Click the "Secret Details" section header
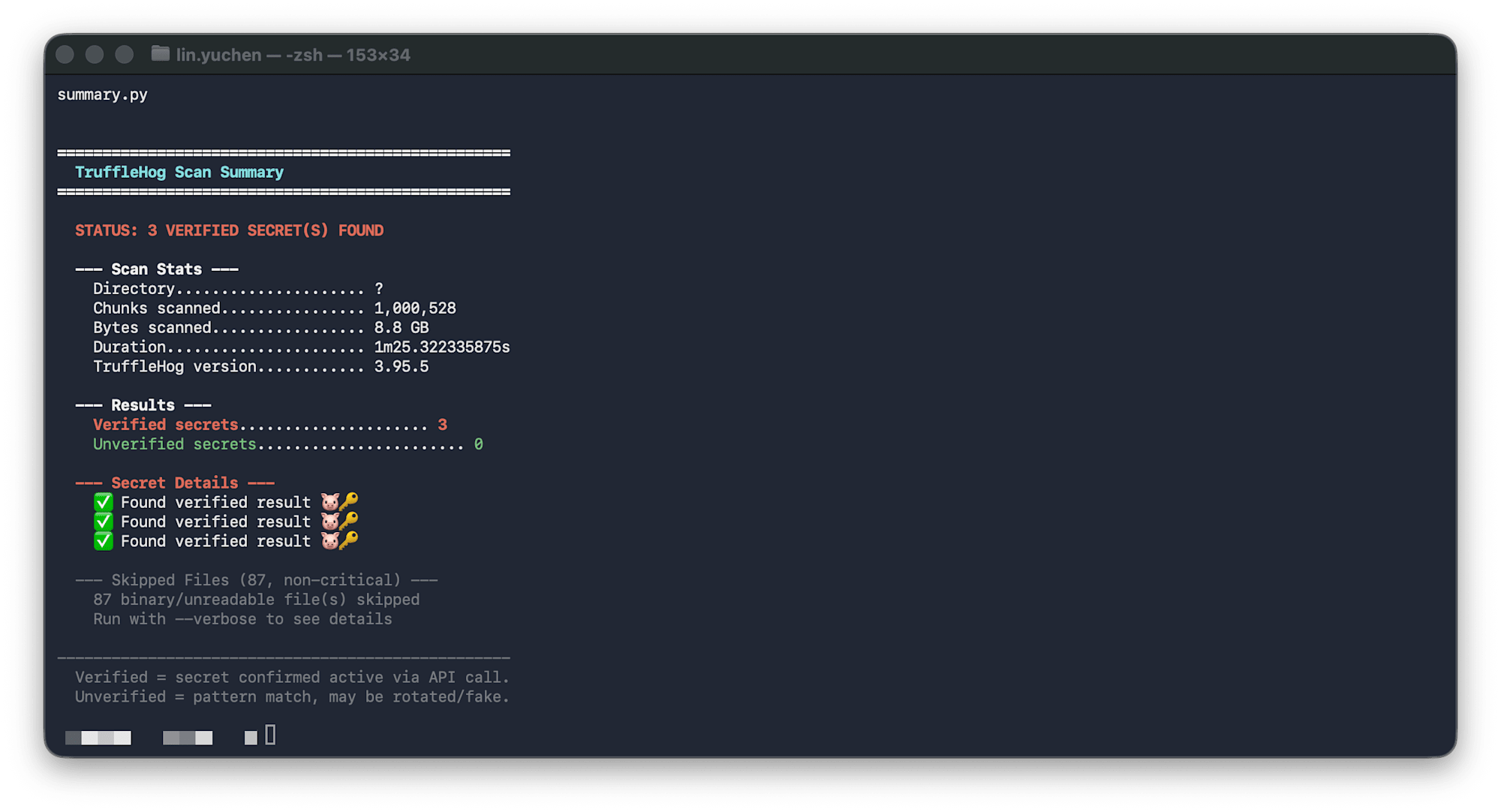The width and height of the screenshot is (1501, 812). pos(175,483)
